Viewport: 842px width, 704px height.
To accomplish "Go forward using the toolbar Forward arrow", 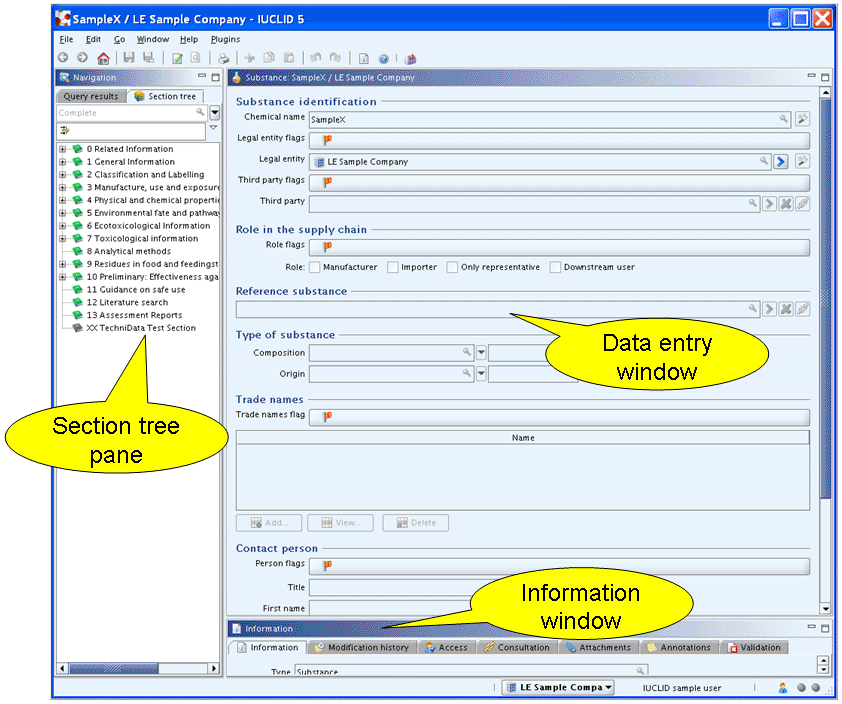I will tap(82, 58).
